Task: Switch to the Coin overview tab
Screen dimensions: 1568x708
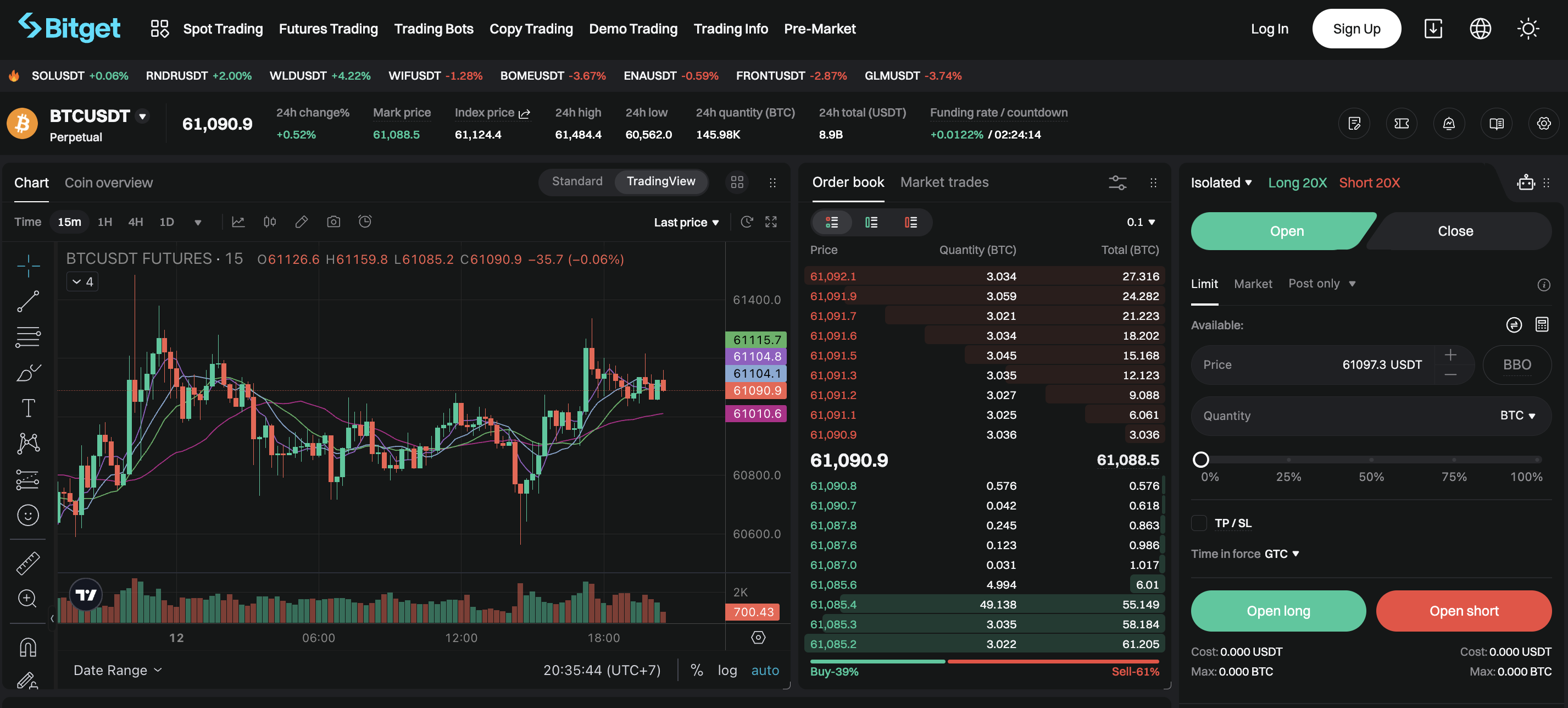Action: point(108,182)
